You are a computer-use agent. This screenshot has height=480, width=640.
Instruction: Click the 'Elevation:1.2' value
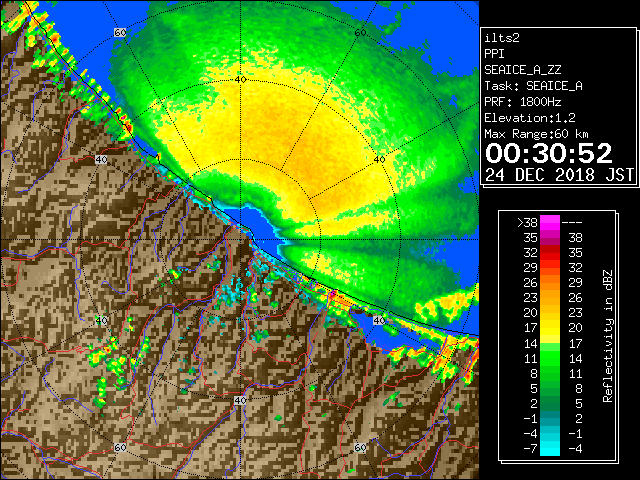530,118
